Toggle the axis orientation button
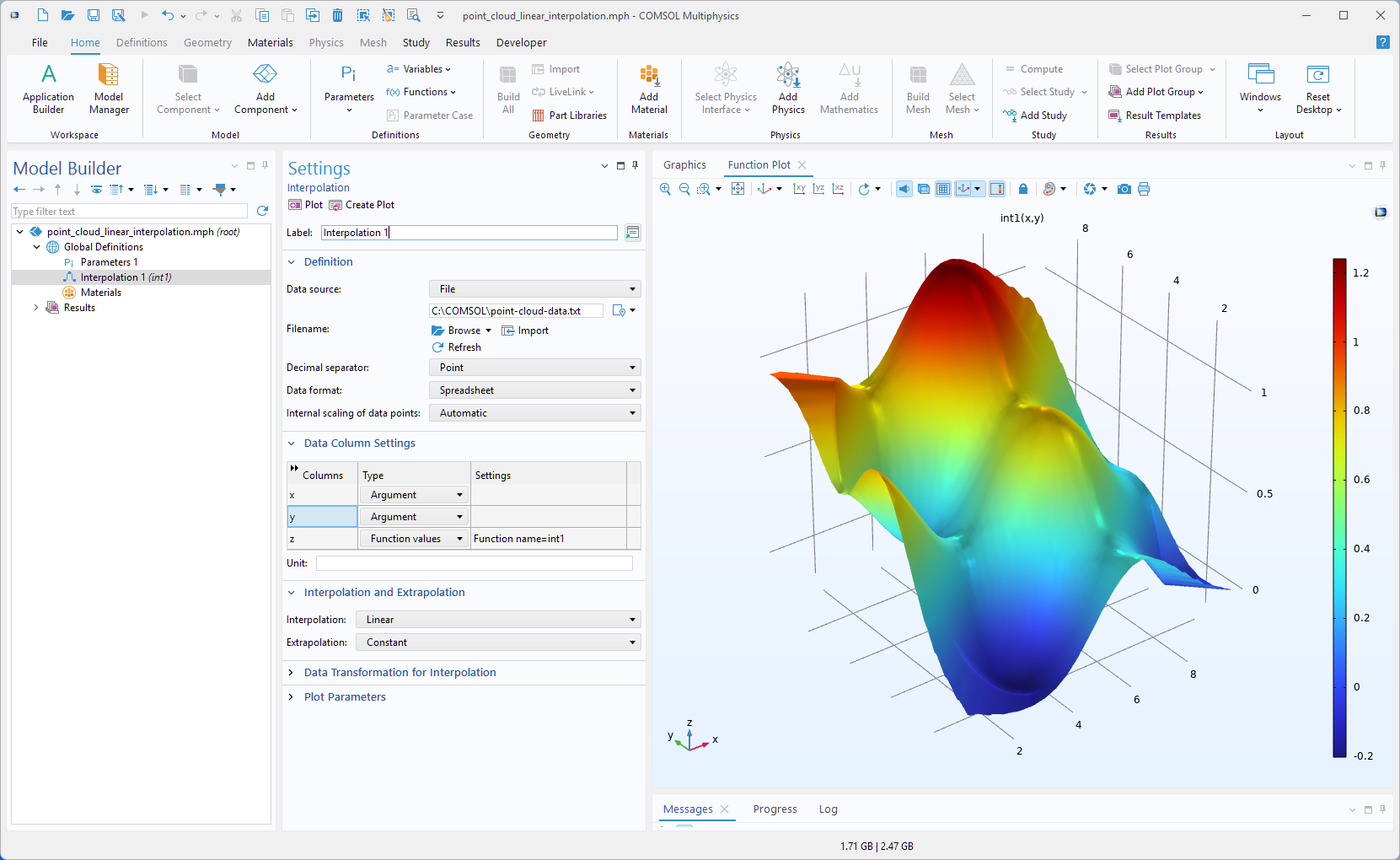 [963, 189]
